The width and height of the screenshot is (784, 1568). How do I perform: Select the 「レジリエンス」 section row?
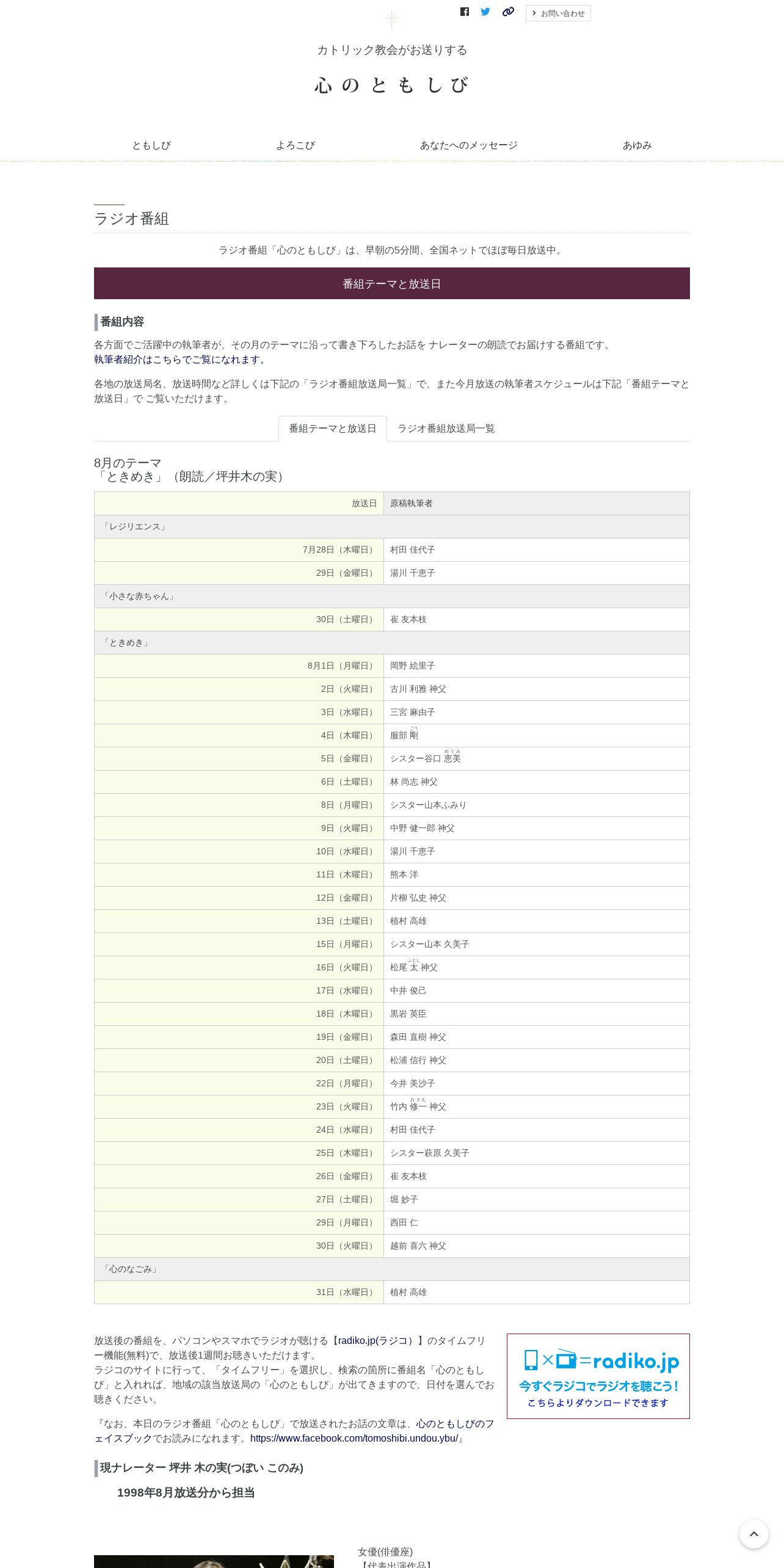(392, 527)
